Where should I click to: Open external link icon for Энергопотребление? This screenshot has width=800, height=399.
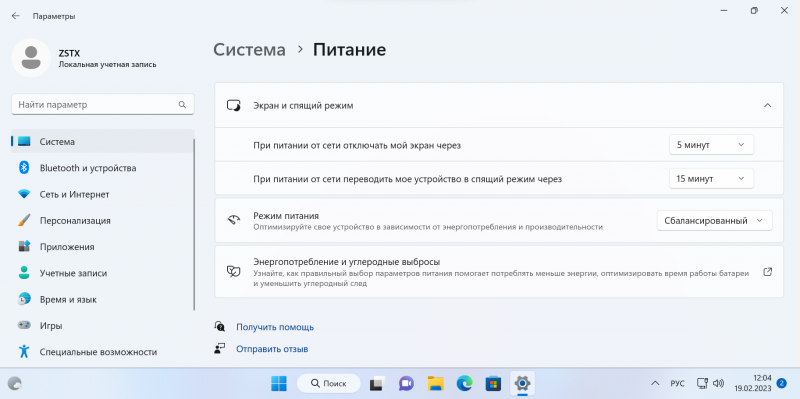point(767,271)
